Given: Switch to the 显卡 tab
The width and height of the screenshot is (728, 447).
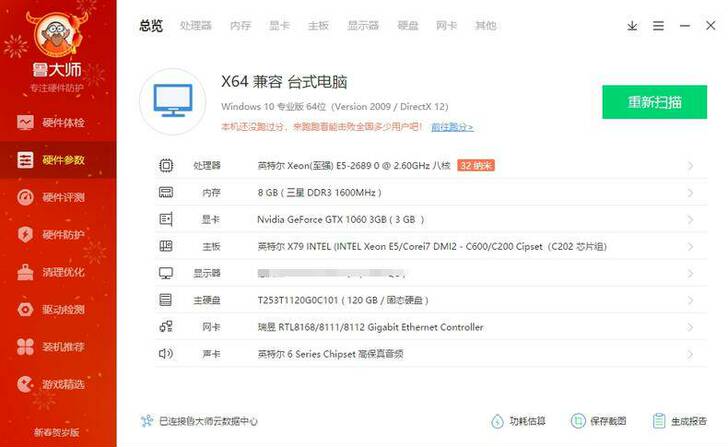Looking at the screenshot, I should tap(279, 26).
